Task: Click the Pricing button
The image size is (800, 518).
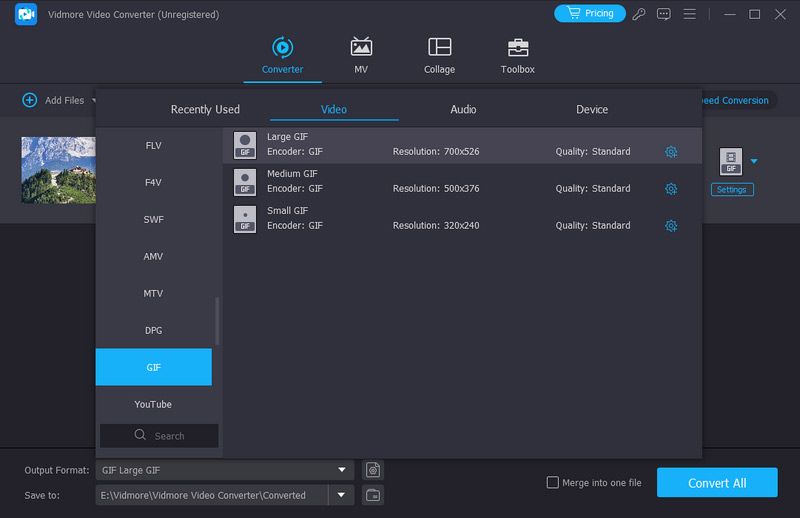Action: pyautogui.click(x=589, y=14)
